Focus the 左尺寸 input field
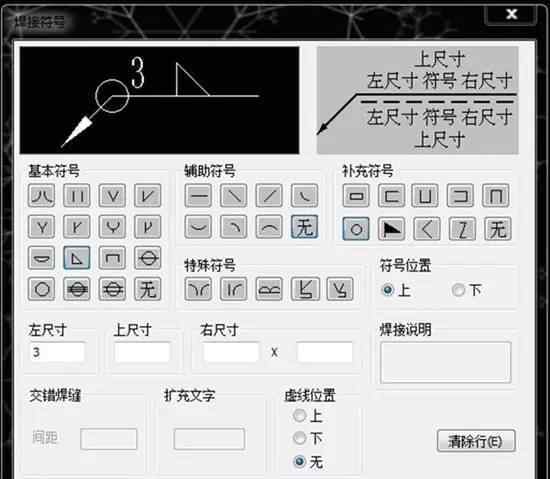 58,352
